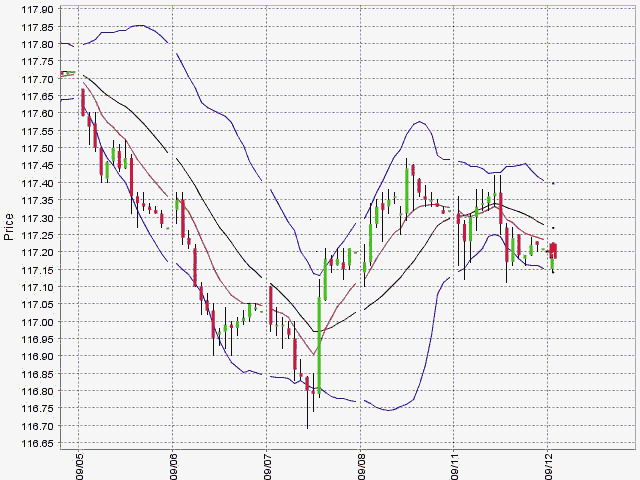Select the 117.00 price axis label
The image size is (640, 480).
pos(38,322)
